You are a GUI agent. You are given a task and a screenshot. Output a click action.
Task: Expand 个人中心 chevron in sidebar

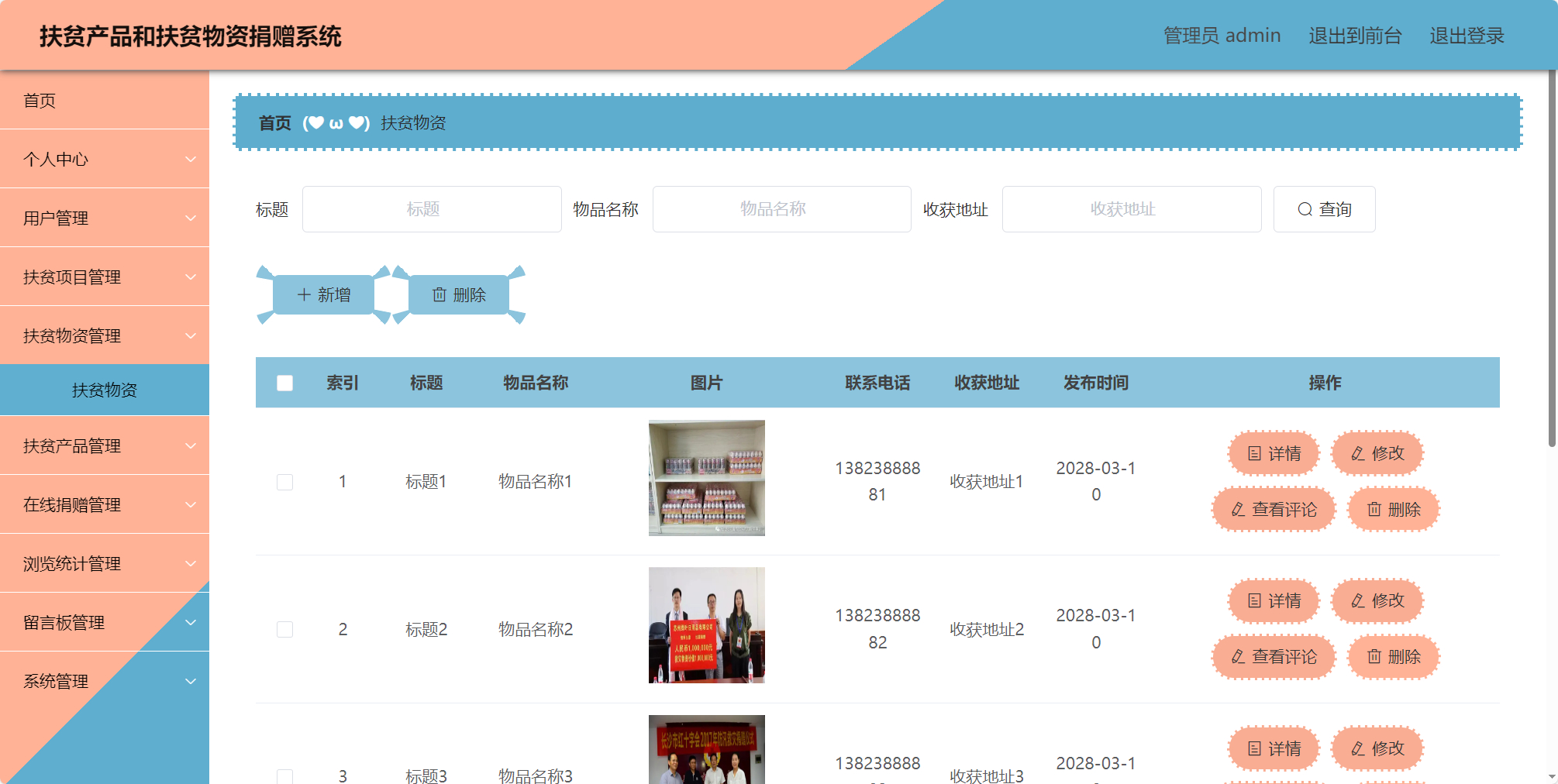click(x=191, y=159)
